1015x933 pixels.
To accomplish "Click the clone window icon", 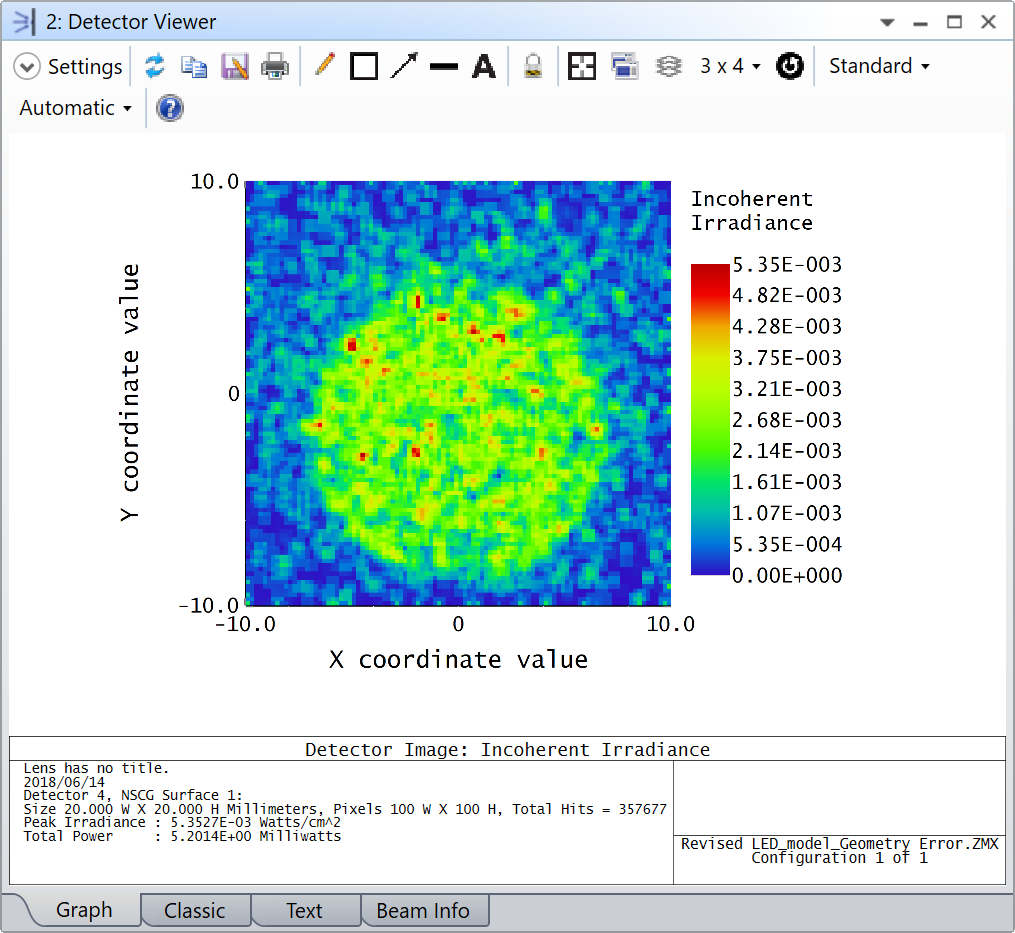I will pos(625,66).
